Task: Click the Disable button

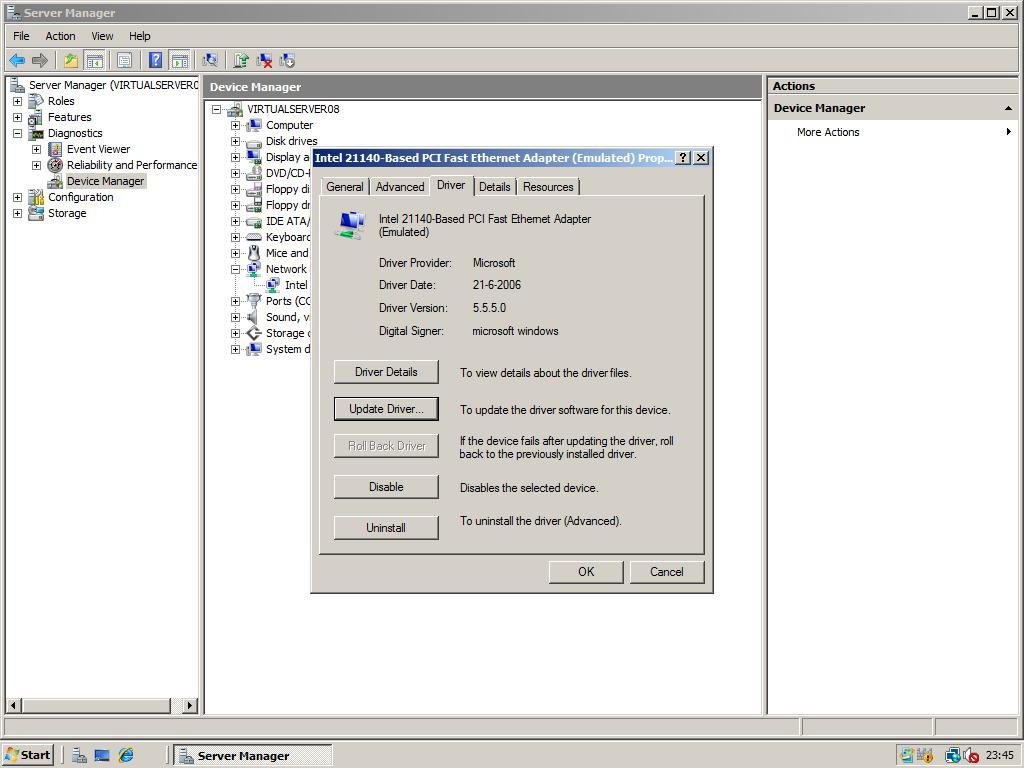Action: tap(386, 487)
